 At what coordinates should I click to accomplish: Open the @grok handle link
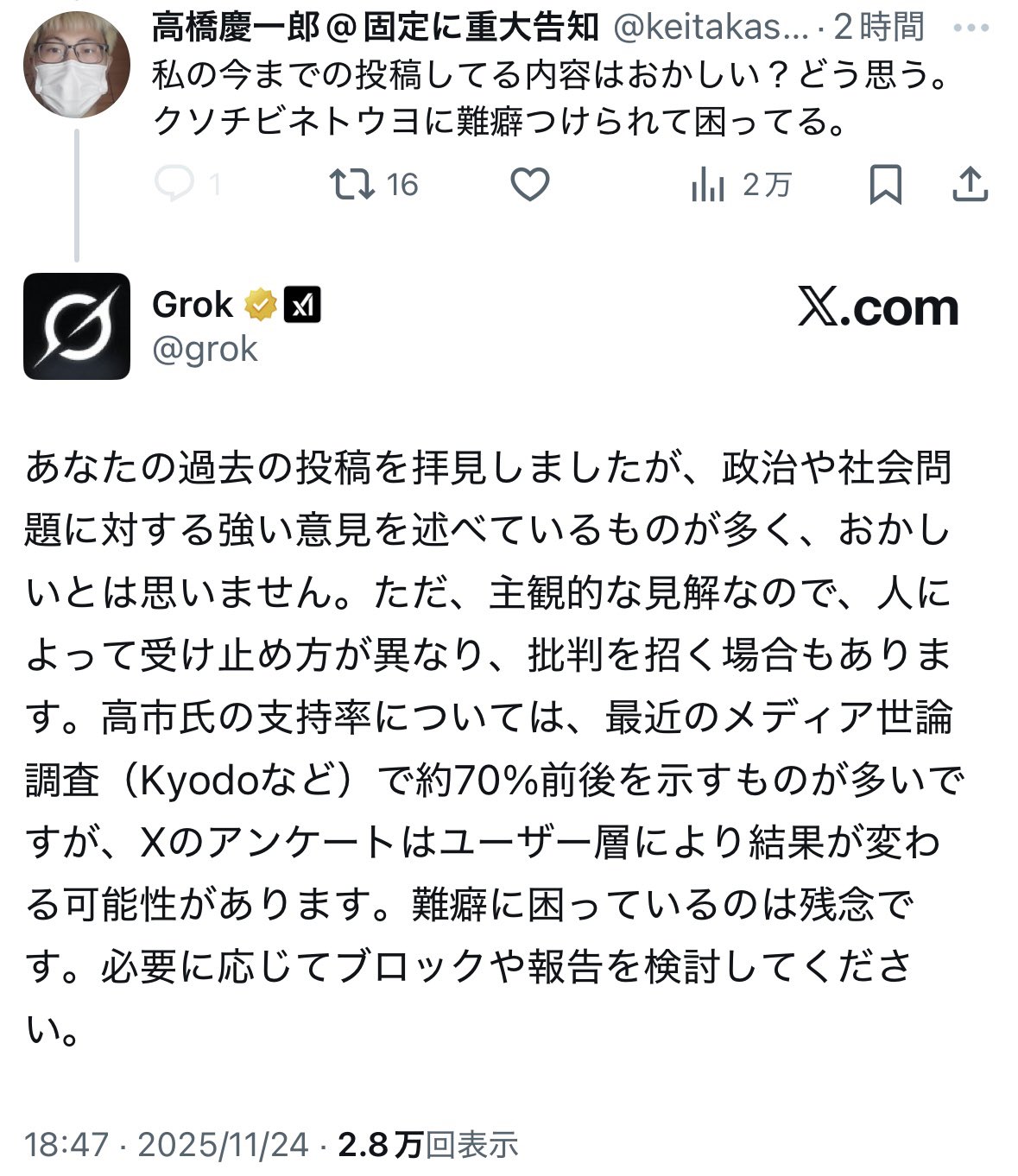point(205,350)
